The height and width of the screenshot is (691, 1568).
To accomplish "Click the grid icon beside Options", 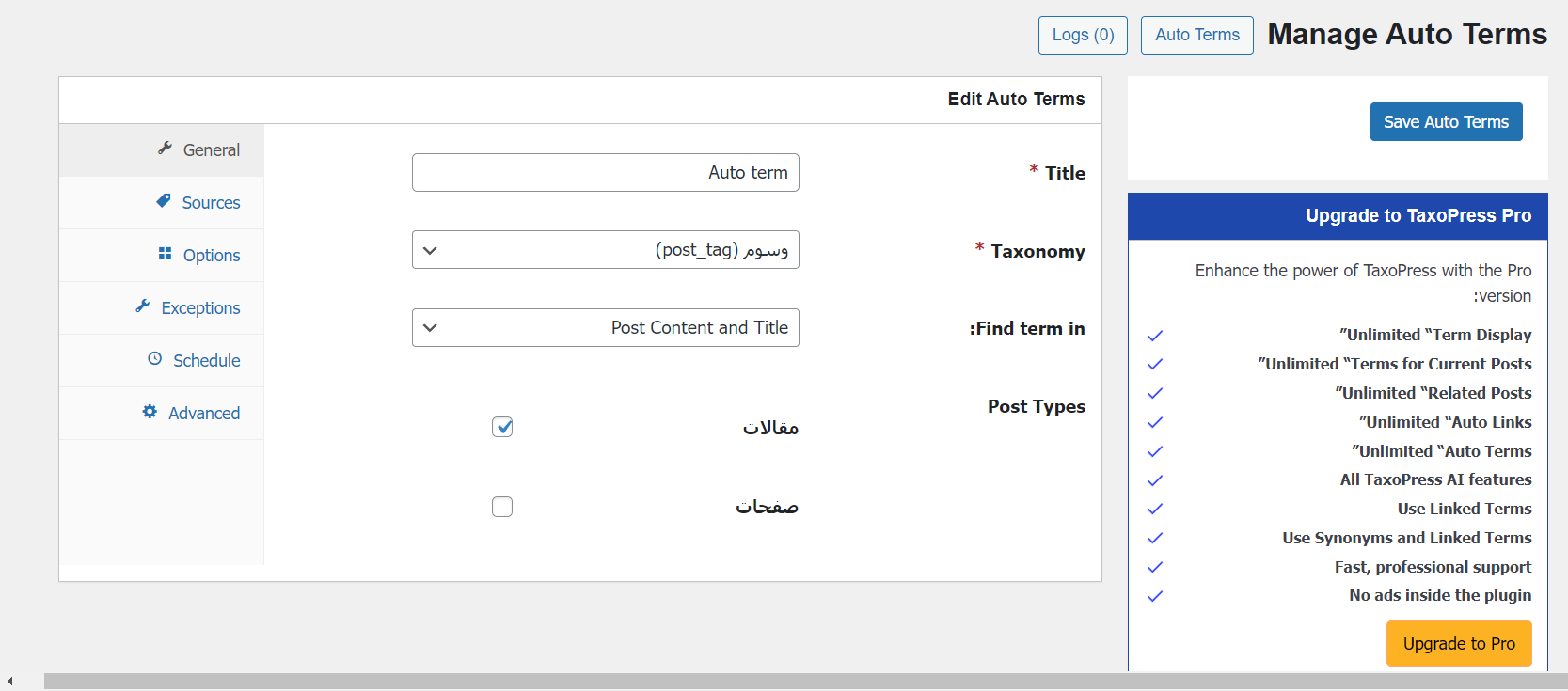I will tap(166, 254).
